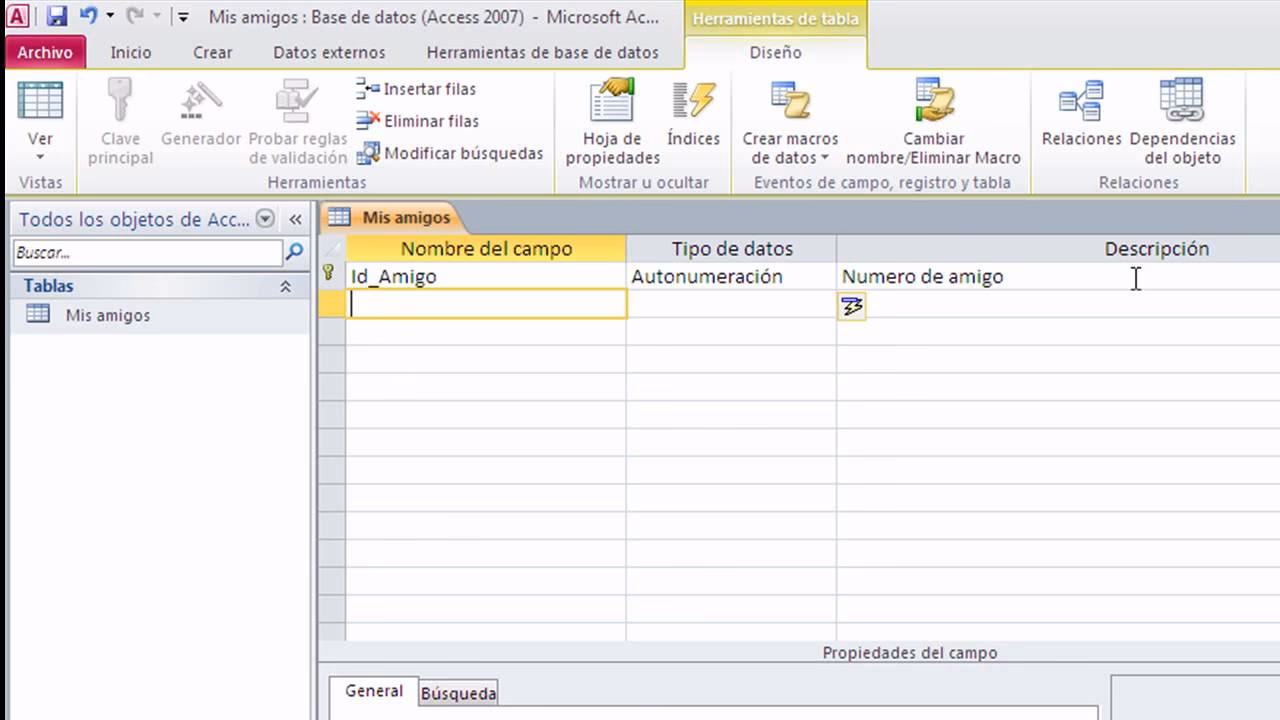Open the Archivo tab
Viewport: 1280px width, 720px height.
[x=45, y=52]
